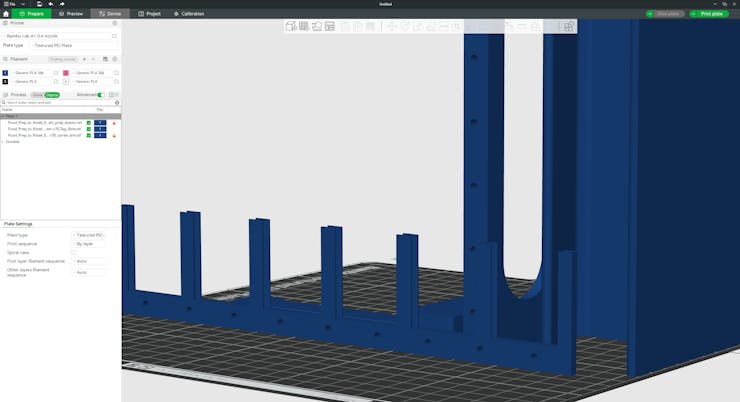Viewport: 740px width, 402px height.
Task: Edit filament 1 preset icon
Action: [x=56, y=73]
